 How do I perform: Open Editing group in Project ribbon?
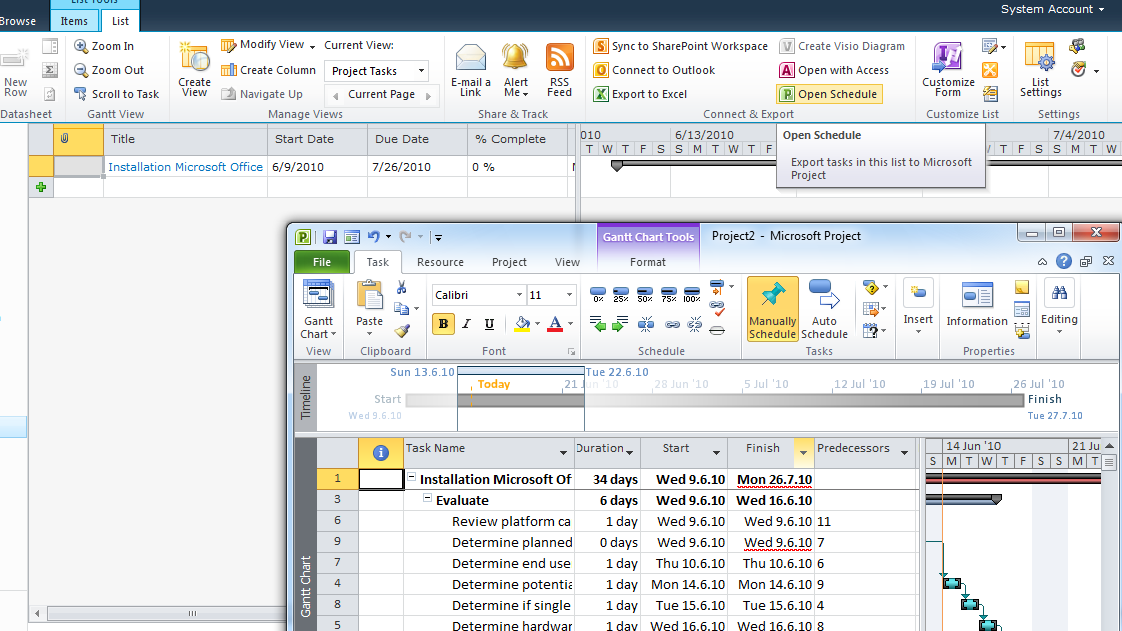pyautogui.click(x=1059, y=305)
